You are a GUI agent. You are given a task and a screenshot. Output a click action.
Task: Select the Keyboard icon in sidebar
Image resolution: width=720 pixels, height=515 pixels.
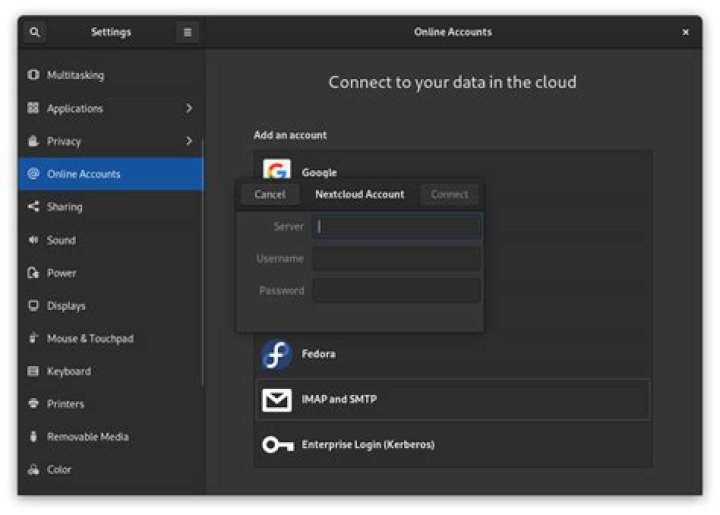(33, 371)
